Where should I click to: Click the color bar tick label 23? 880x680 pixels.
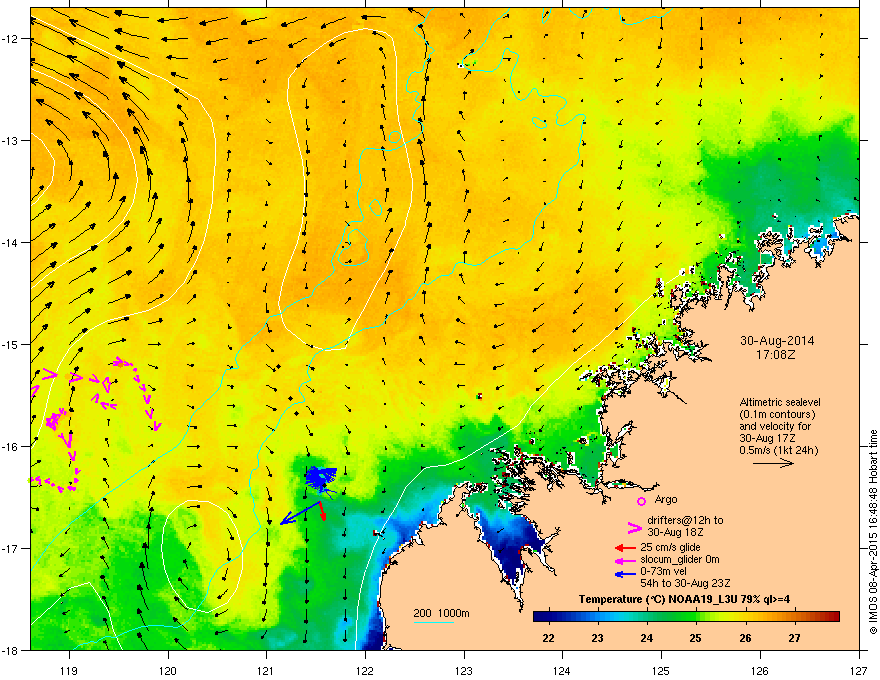[597, 638]
